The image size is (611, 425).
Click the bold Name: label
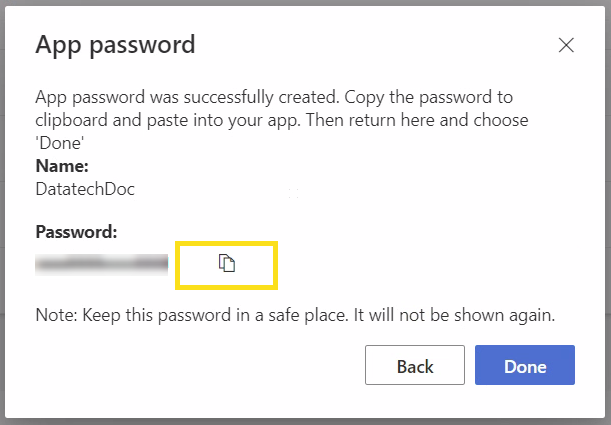tap(62, 166)
